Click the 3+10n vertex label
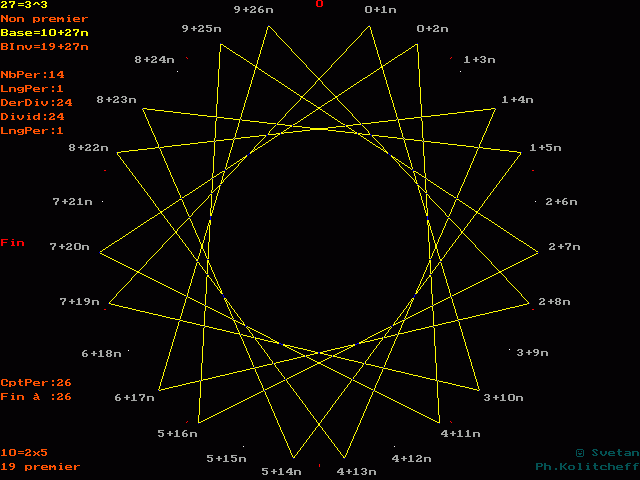640x480 pixels. tap(503, 398)
